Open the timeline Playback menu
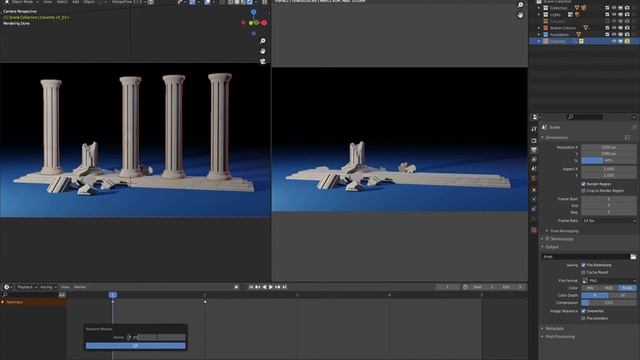This screenshot has height=360, width=640. tap(27, 287)
